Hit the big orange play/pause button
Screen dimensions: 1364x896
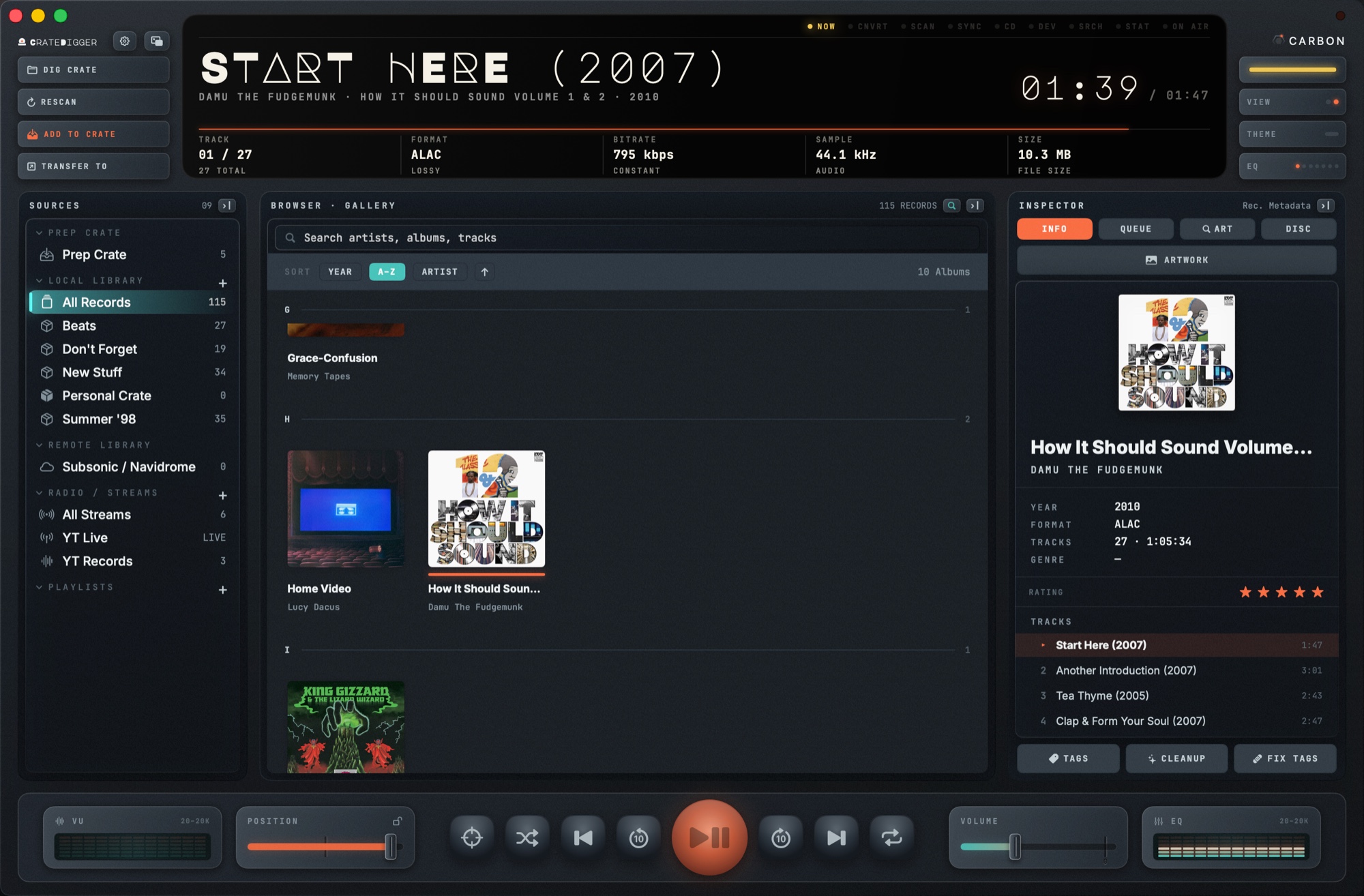coord(709,837)
